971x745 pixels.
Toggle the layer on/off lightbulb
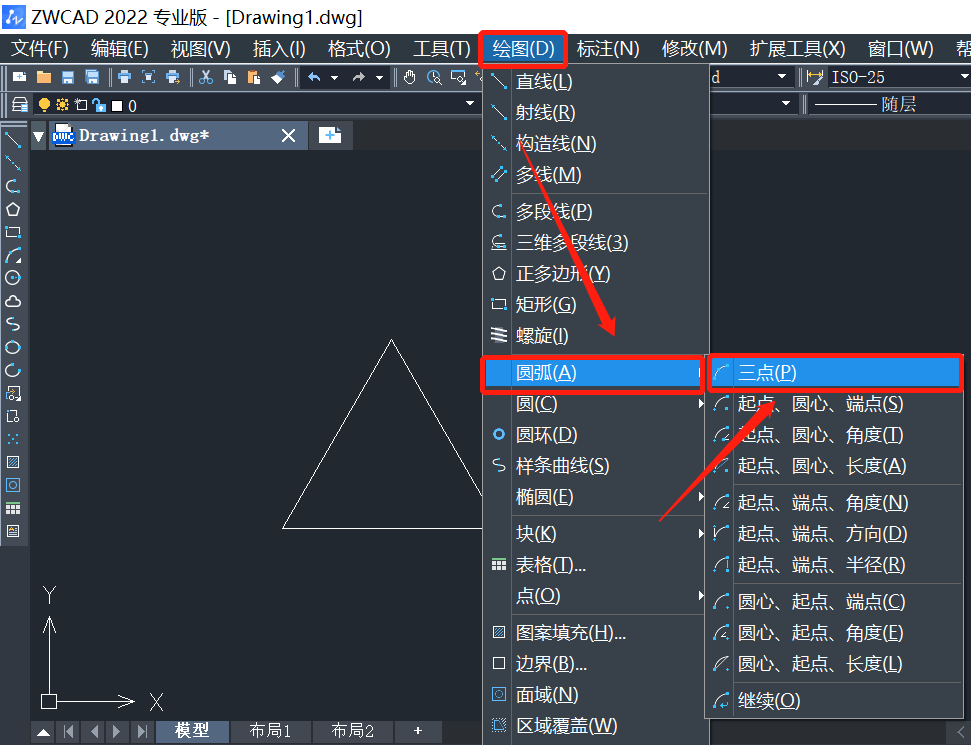[44, 105]
